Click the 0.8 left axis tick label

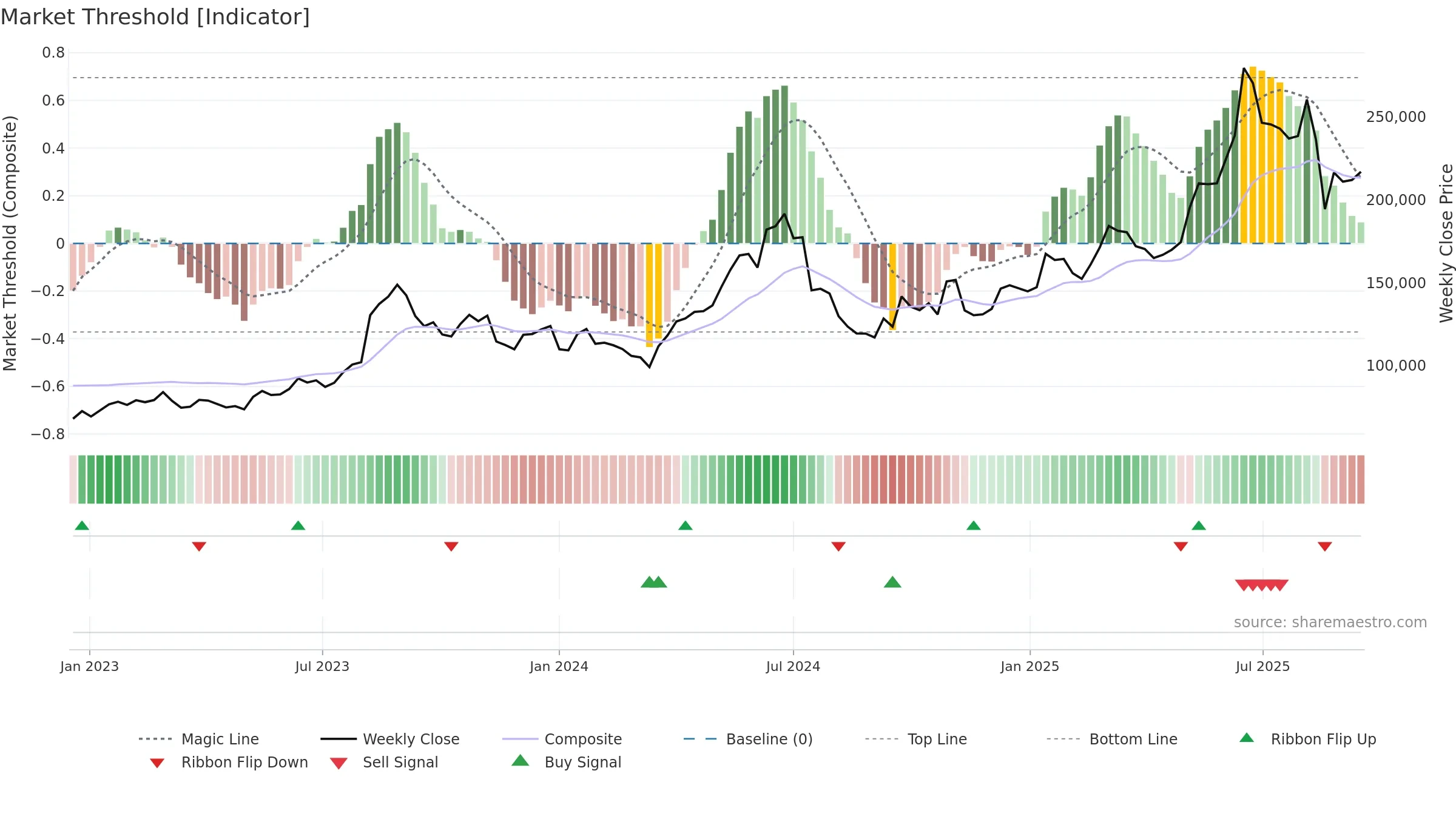(x=53, y=53)
